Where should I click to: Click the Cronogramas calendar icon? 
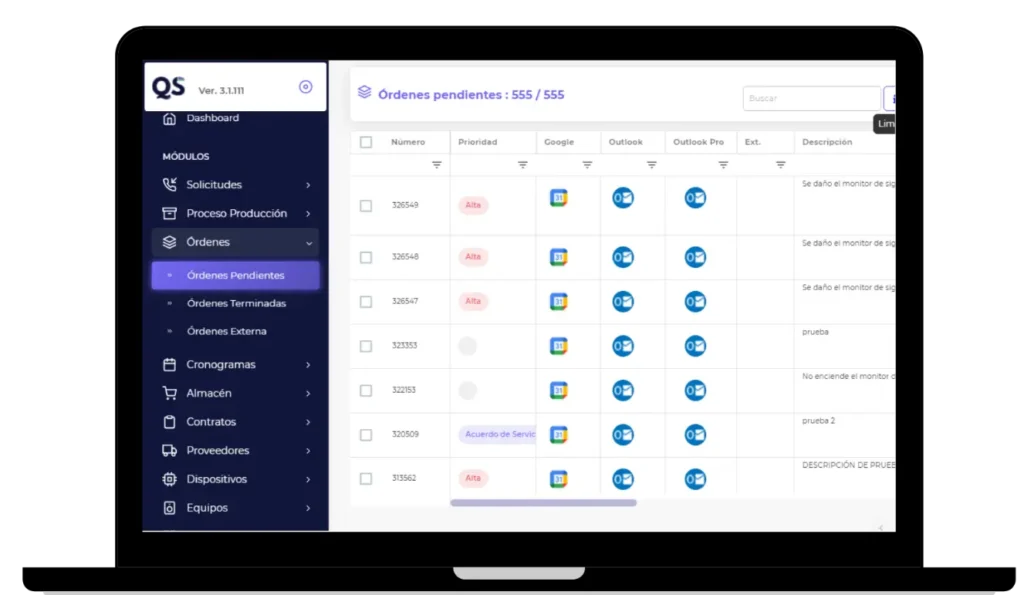click(x=169, y=364)
